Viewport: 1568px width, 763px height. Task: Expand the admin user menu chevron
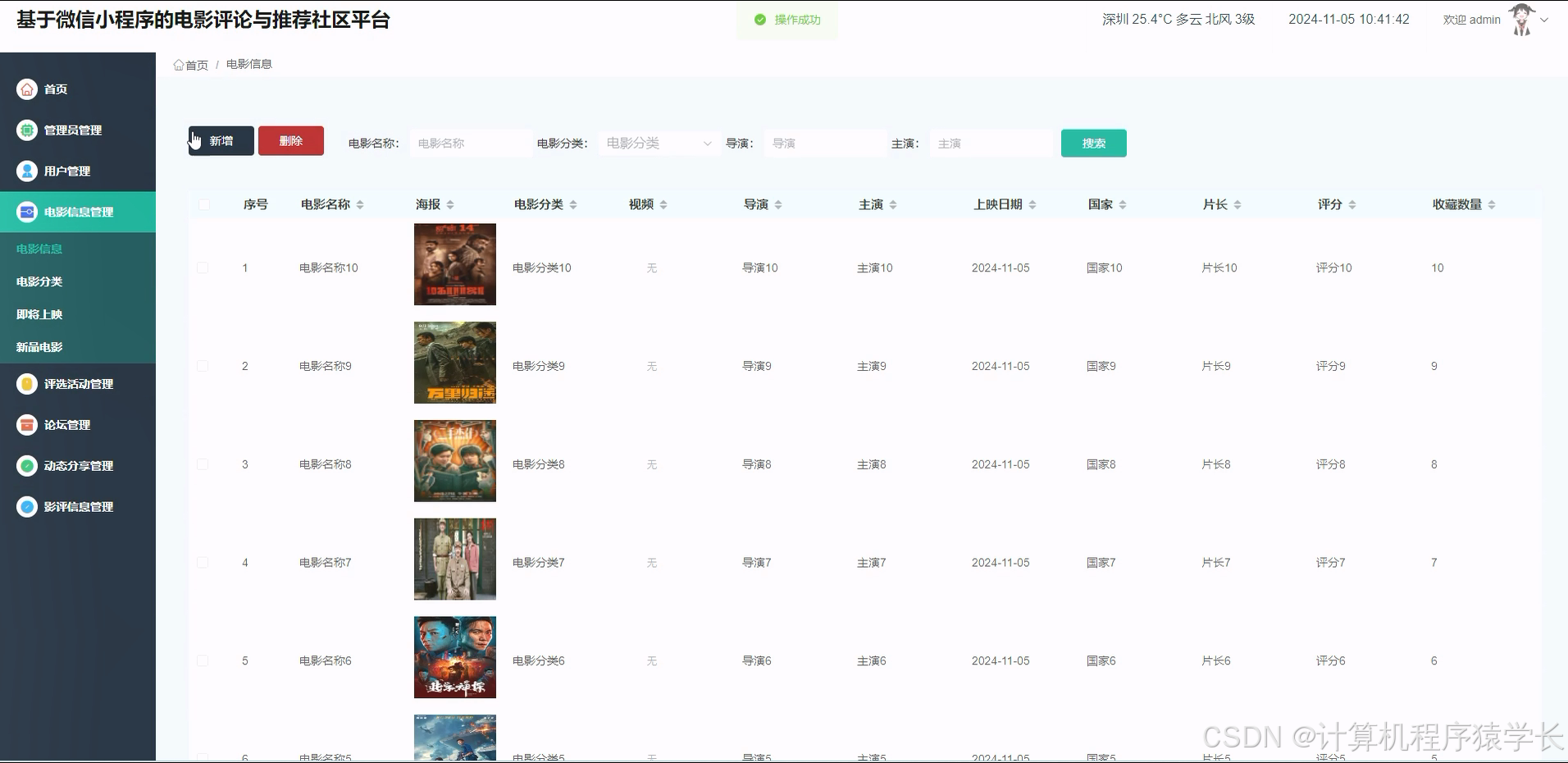click(x=1544, y=20)
